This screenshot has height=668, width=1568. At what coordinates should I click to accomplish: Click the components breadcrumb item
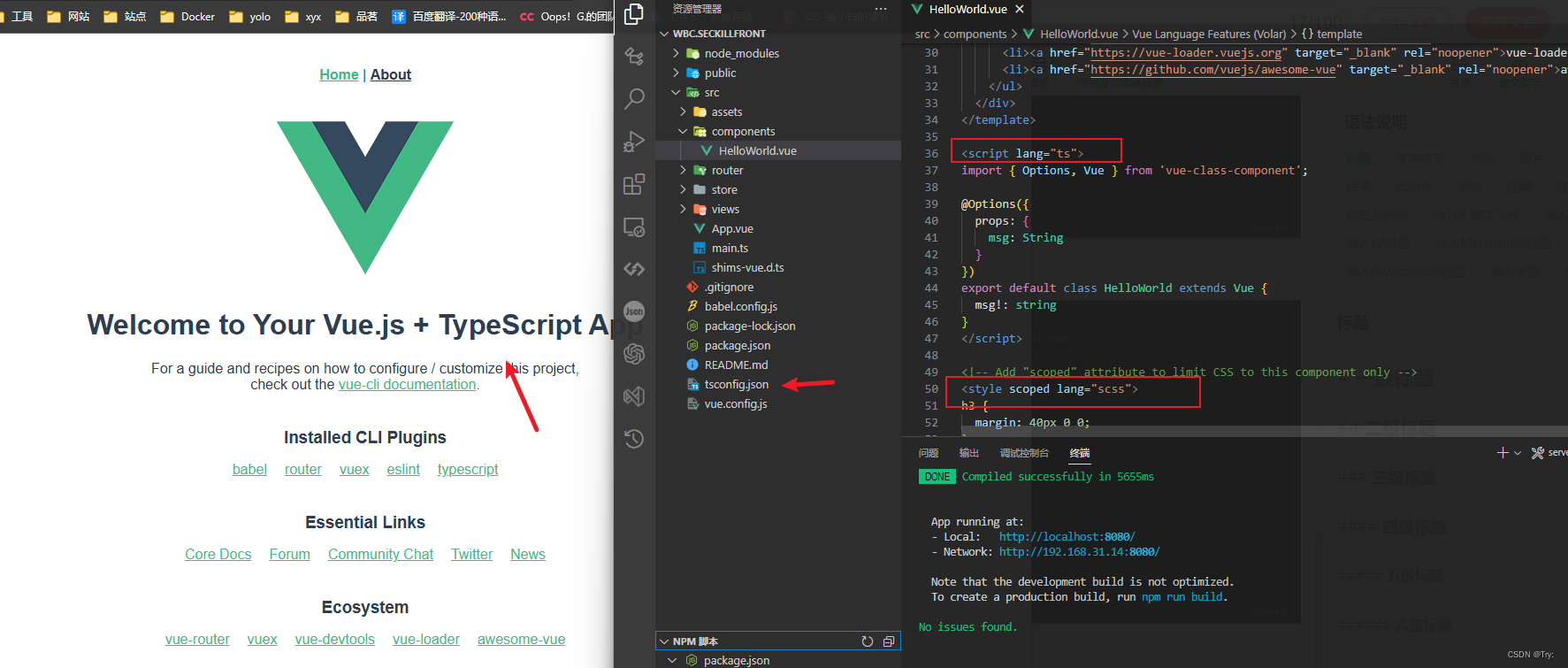[x=975, y=34]
